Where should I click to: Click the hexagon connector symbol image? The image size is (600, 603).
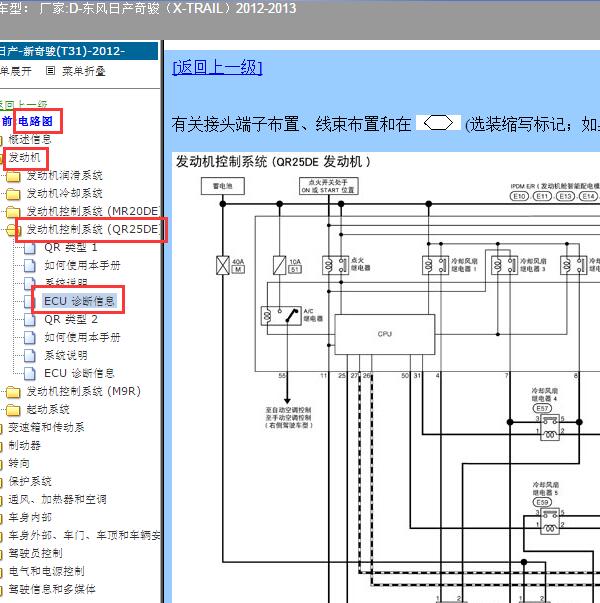tap(438, 123)
